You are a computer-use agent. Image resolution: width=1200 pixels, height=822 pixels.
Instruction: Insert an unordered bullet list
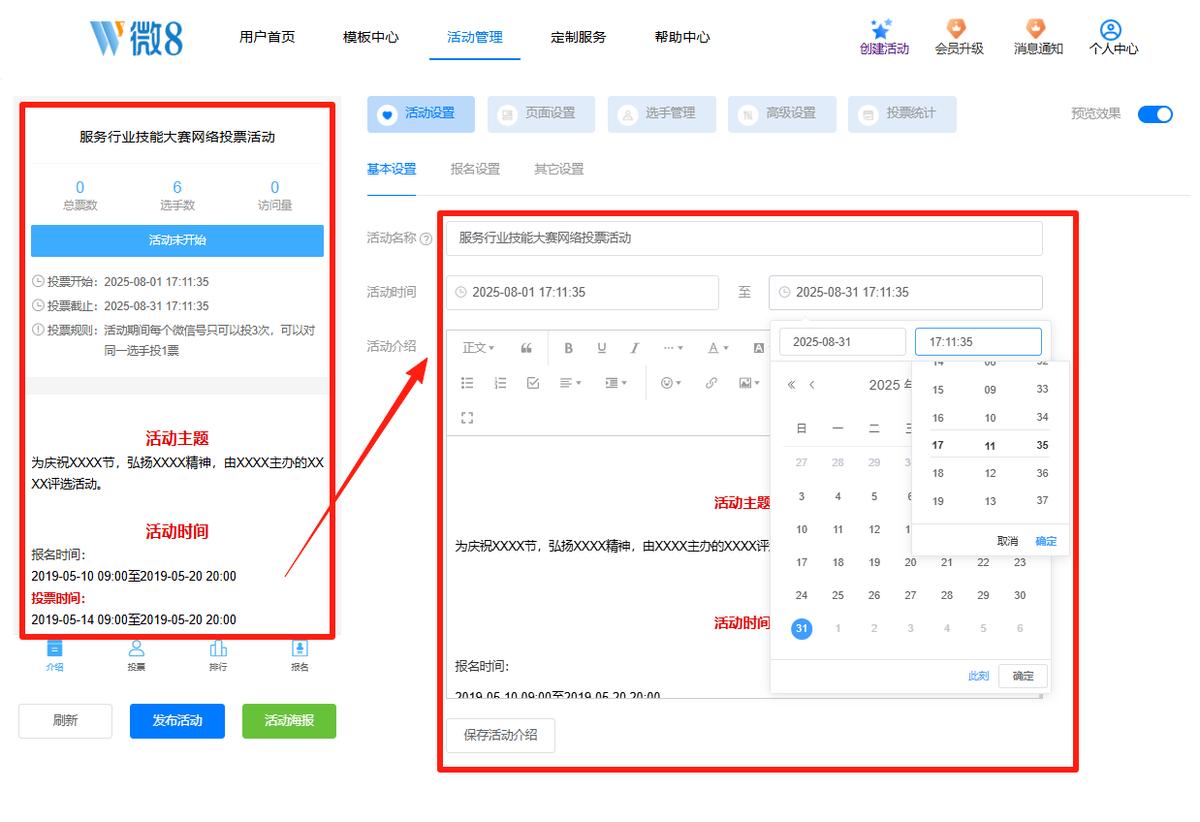[x=467, y=383]
